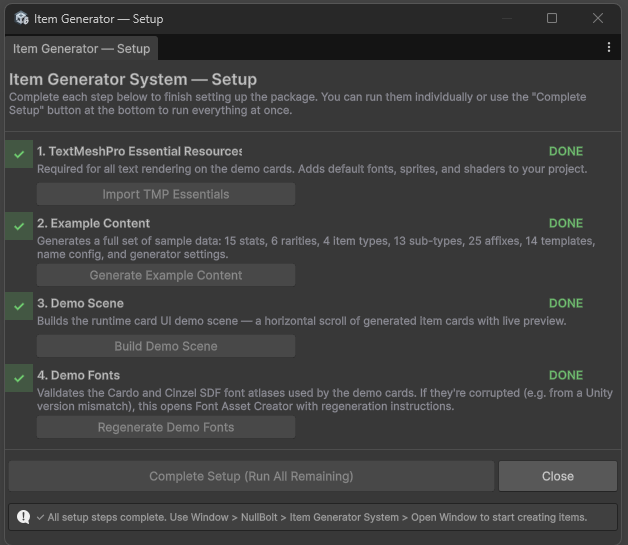Close the window with the title bar X

point(598,18)
